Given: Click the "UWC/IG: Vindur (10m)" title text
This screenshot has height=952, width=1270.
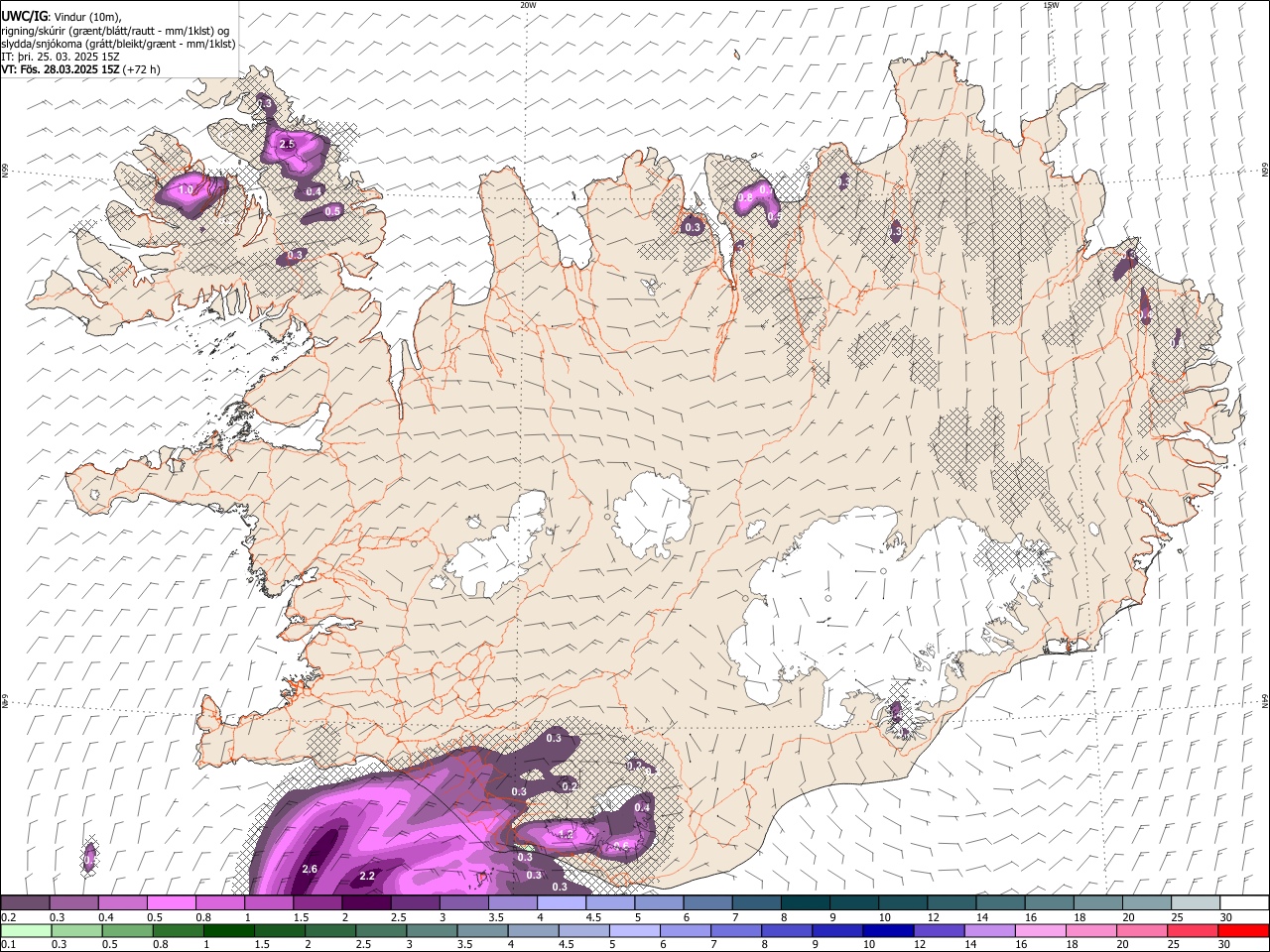Looking at the screenshot, I should 62,16.
